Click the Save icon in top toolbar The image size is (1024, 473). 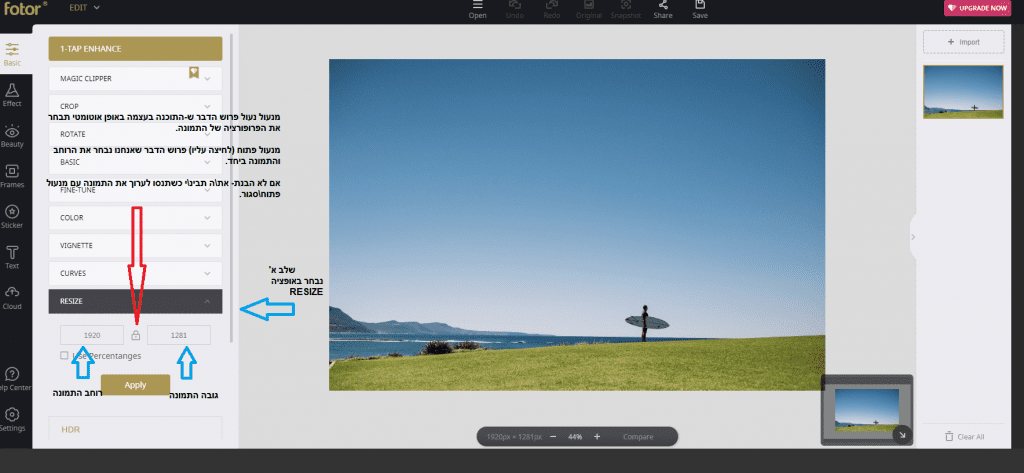point(700,10)
